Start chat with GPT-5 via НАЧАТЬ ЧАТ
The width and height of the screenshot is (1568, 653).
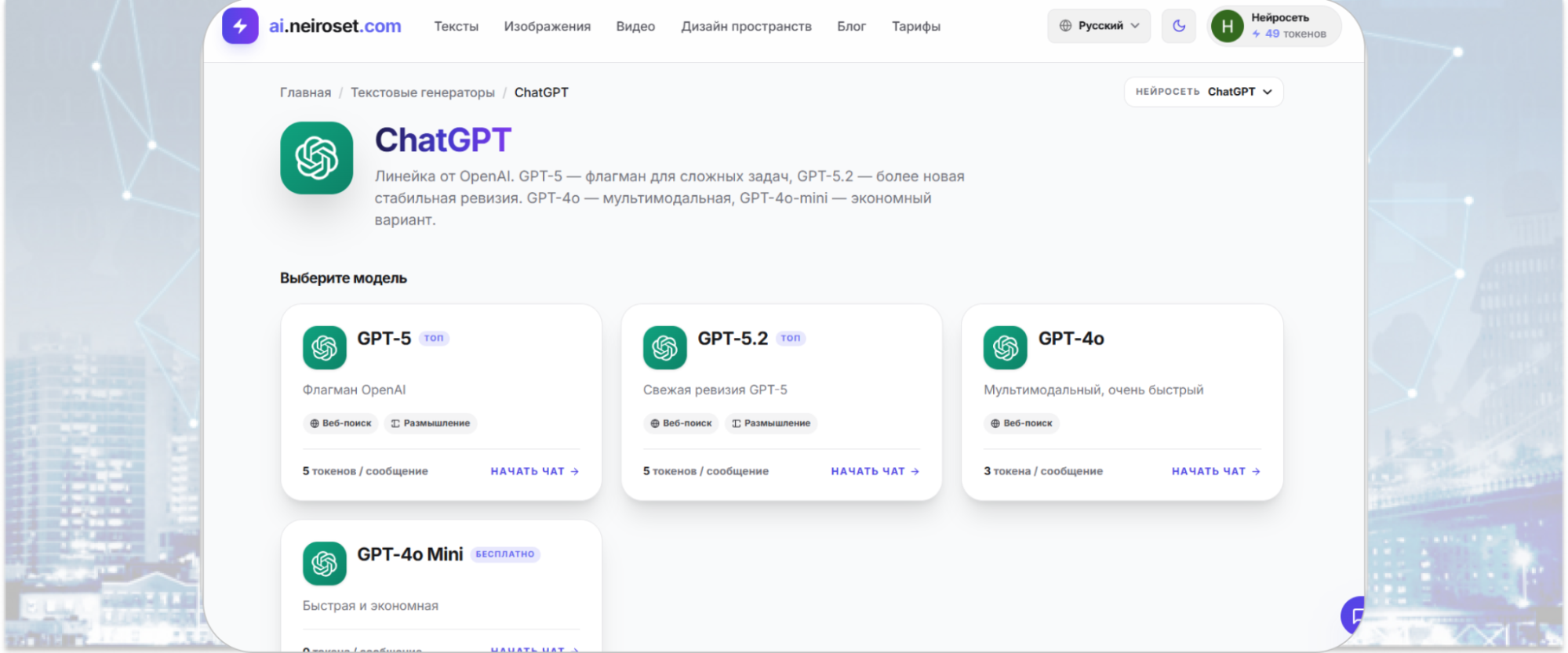pos(535,471)
